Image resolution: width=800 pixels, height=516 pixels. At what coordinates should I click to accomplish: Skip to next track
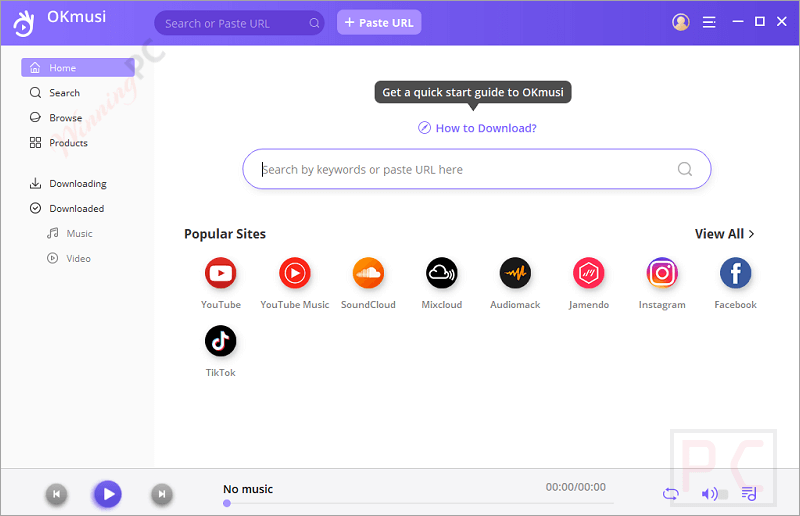(x=162, y=494)
